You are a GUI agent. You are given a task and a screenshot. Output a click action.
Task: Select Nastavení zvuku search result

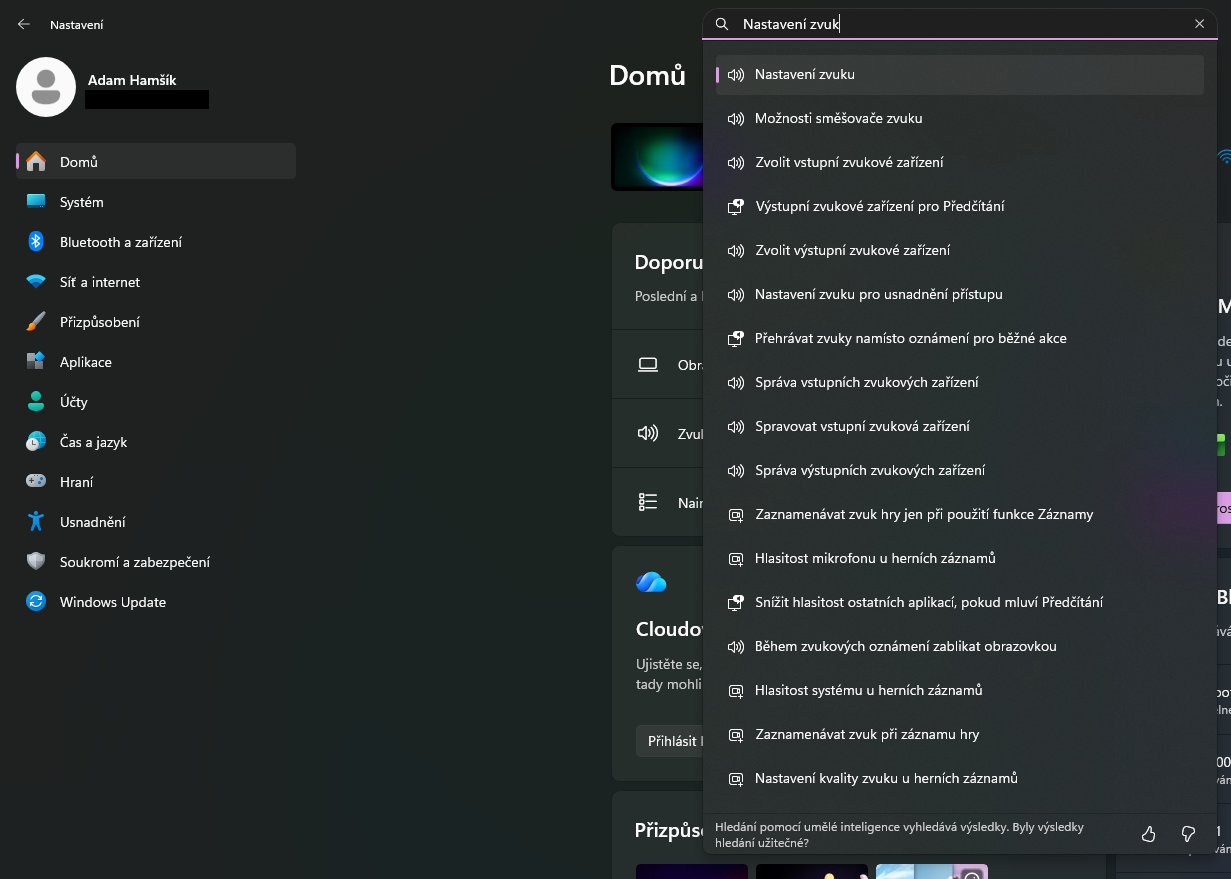click(804, 74)
